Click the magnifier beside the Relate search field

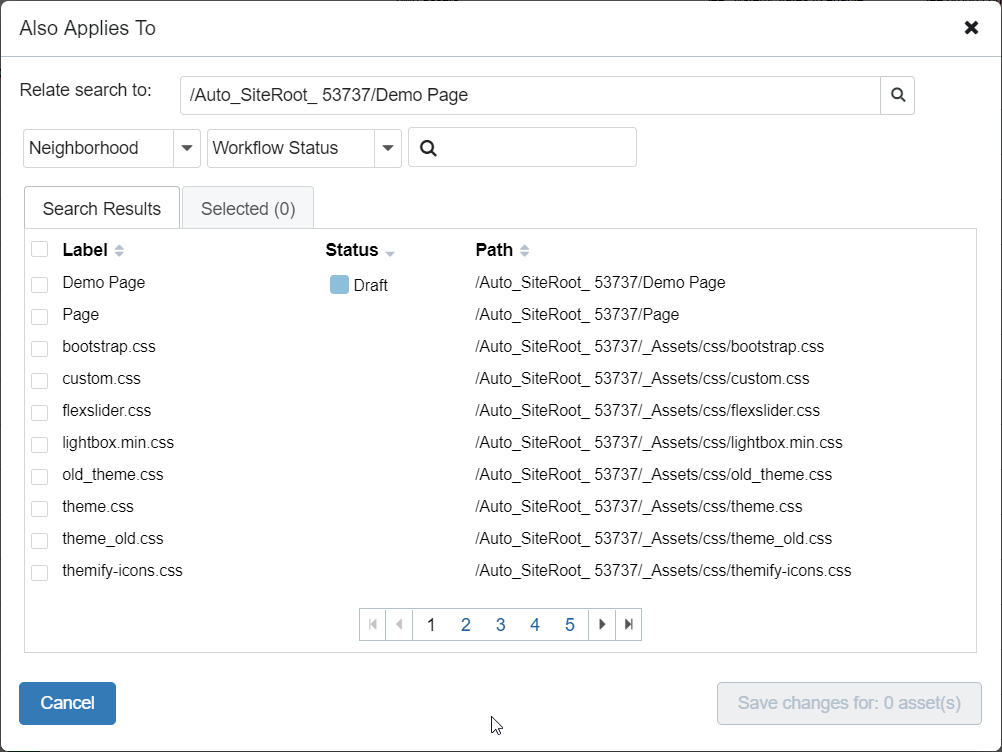tap(897, 95)
